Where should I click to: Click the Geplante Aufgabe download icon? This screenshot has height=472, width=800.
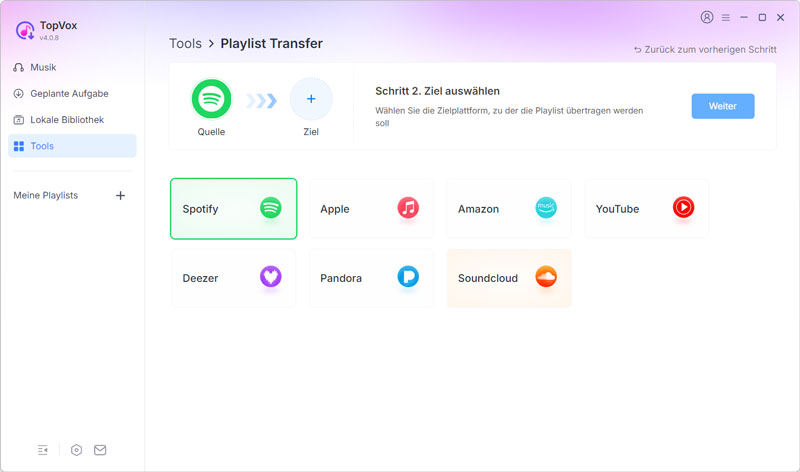[x=18, y=93]
